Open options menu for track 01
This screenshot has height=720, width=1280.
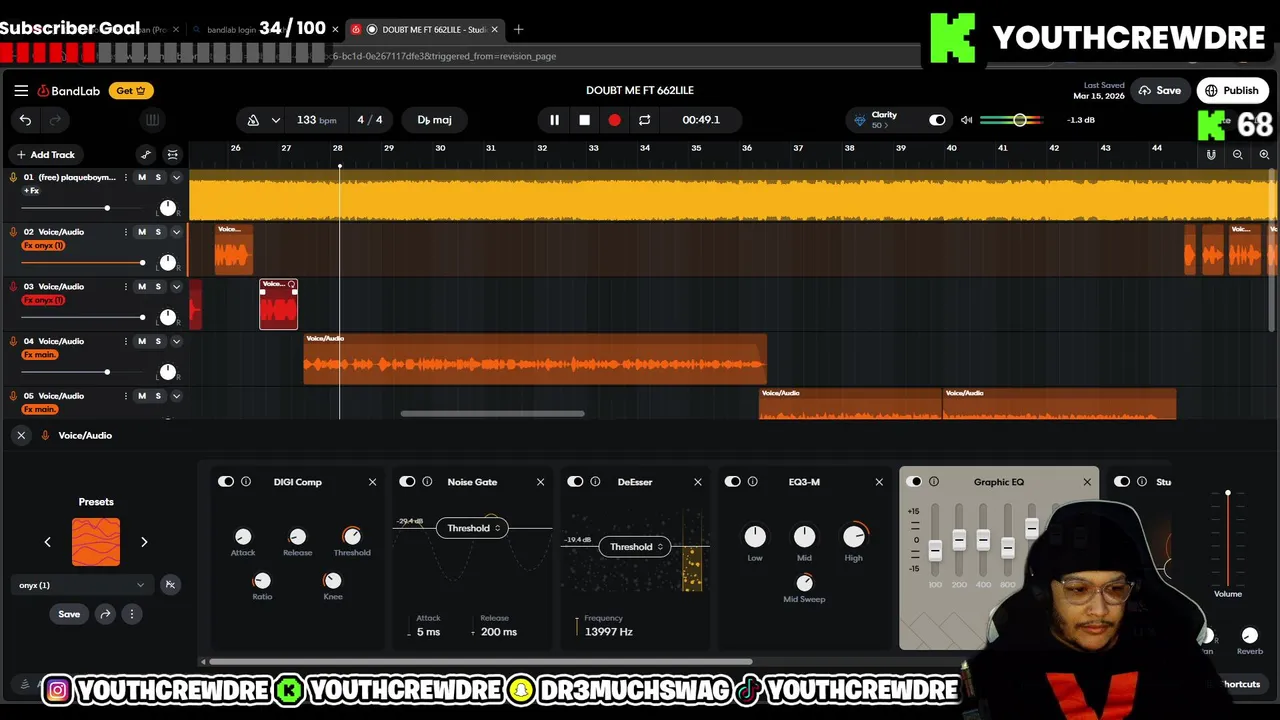[x=126, y=177]
